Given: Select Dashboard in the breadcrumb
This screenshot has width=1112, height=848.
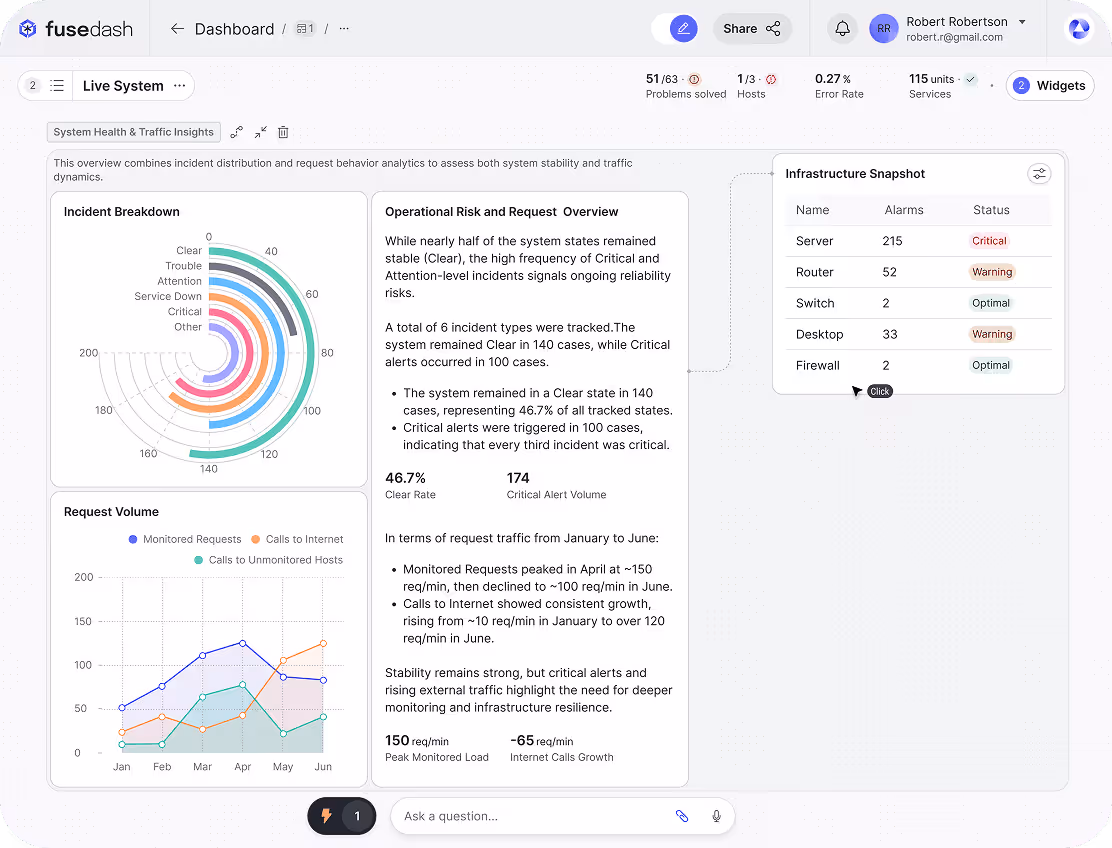Looking at the screenshot, I should (x=234, y=29).
